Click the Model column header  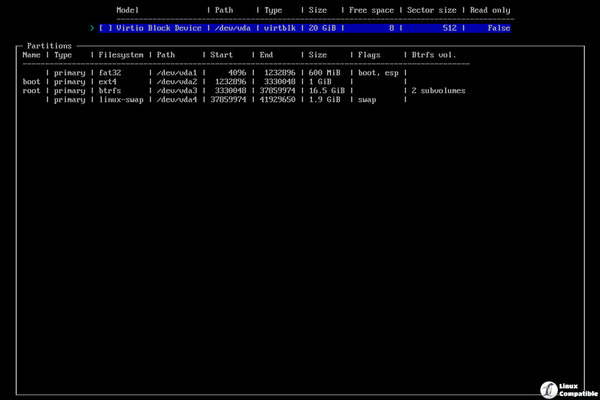[x=127, y=10]
